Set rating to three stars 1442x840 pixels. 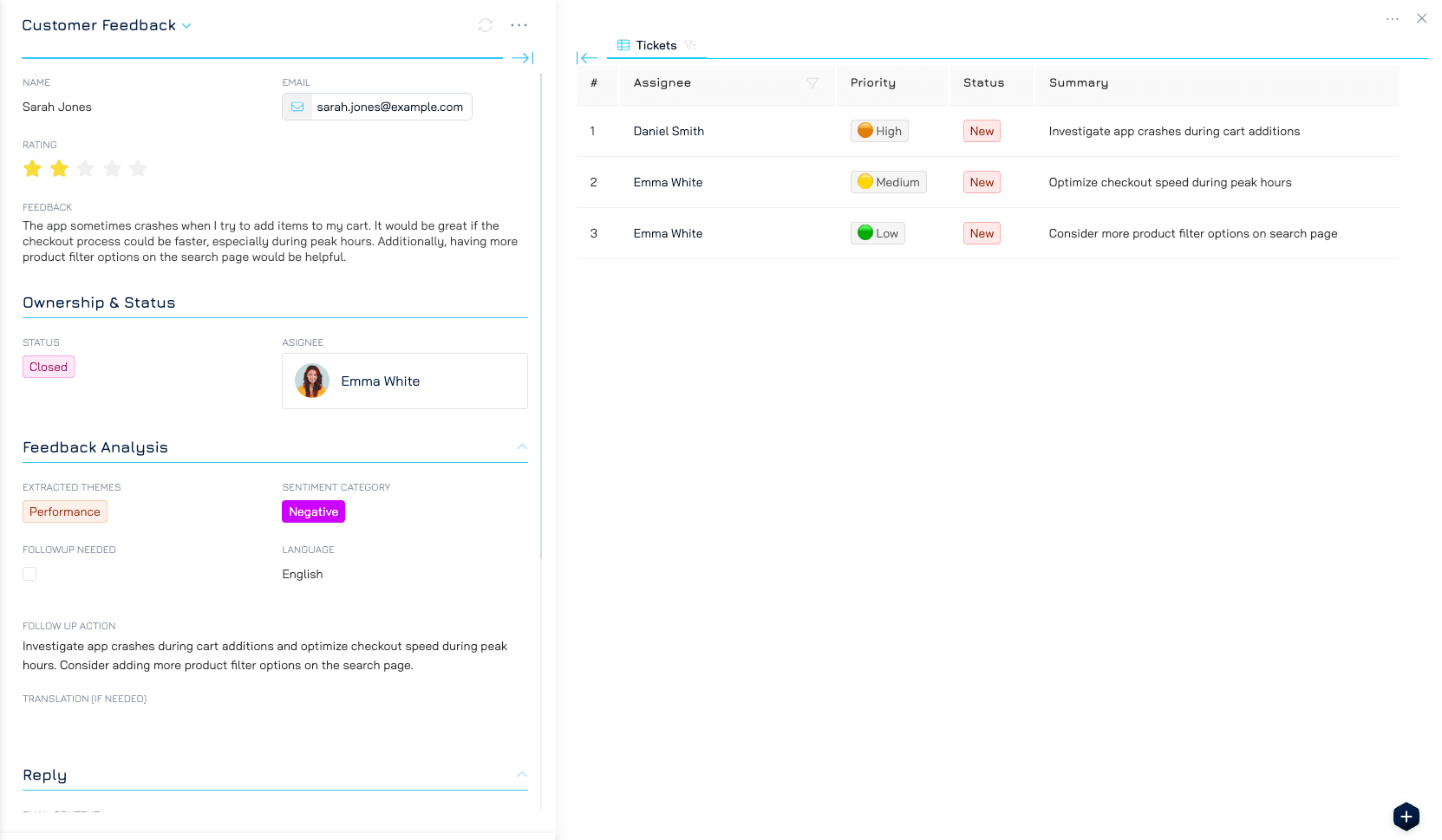pyautogui.click(x=85, y=168)
